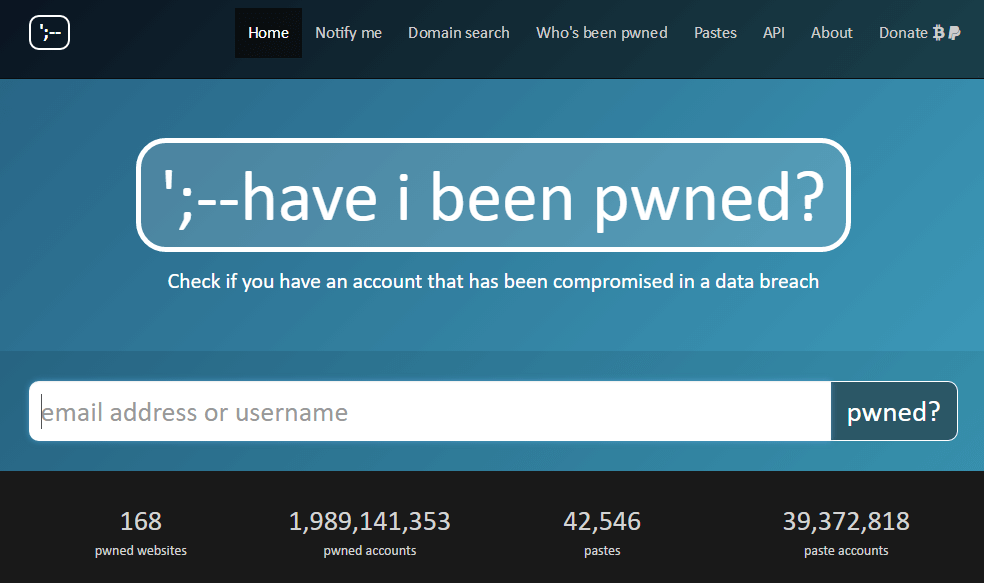Visit the About page
The width and height of the screenshot is (984, 583).
(831, 33)
